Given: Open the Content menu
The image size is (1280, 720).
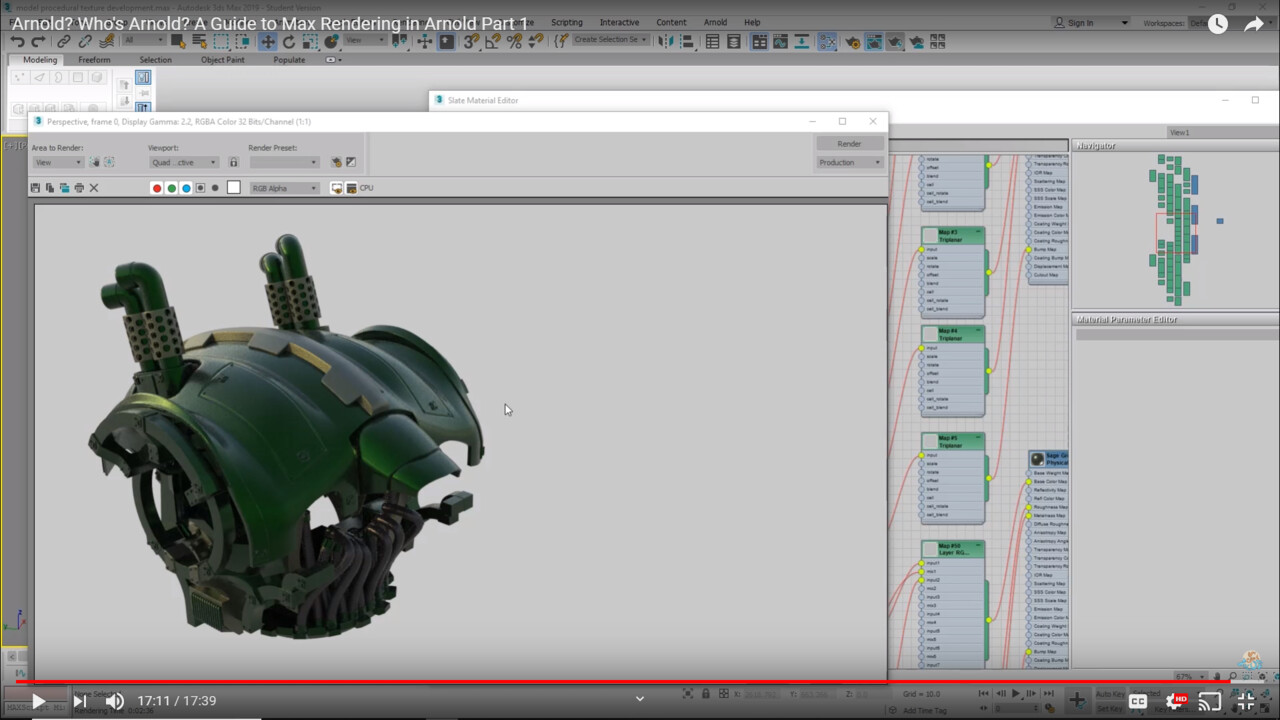Looking at the screenshot, I should 671,22.
